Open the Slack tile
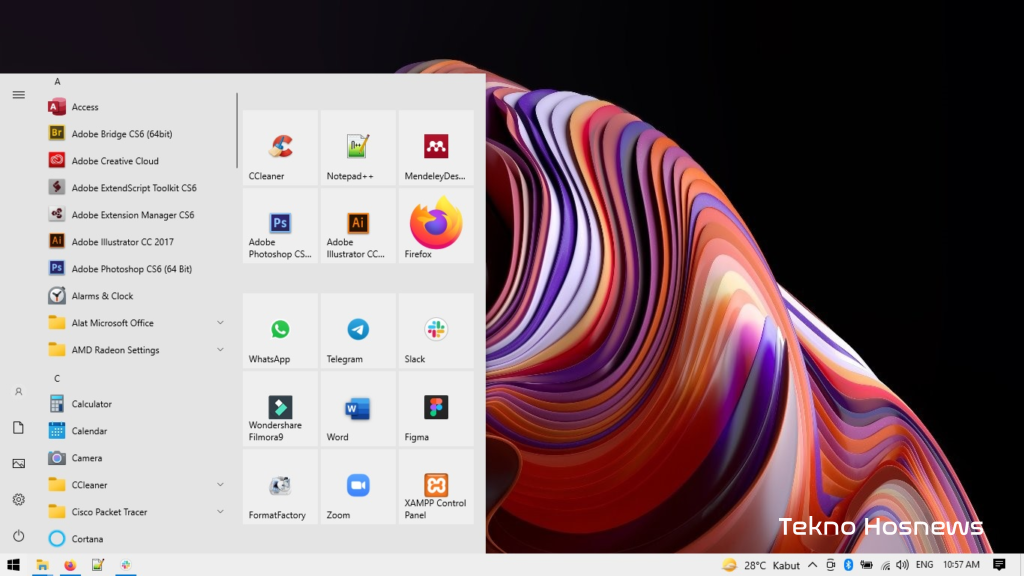The height and width of the screenshot is (576, 1024). 436,331
